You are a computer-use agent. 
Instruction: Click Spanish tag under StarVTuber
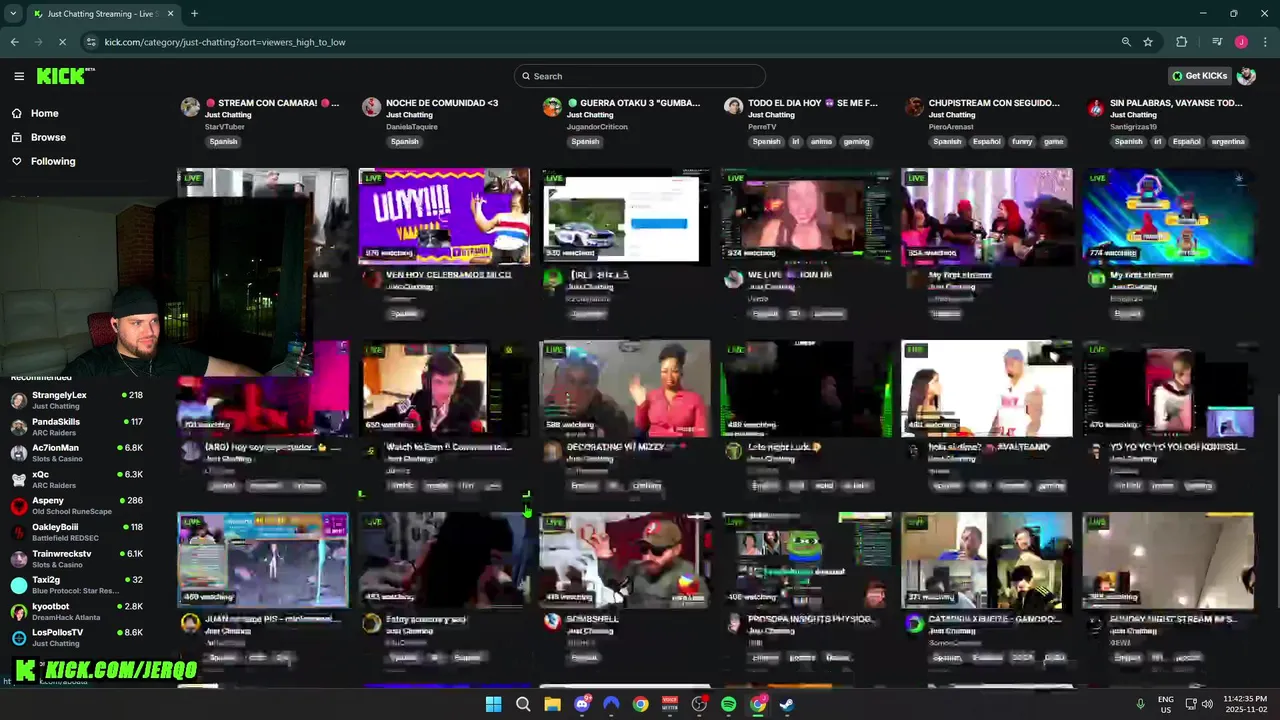point(223,142)
